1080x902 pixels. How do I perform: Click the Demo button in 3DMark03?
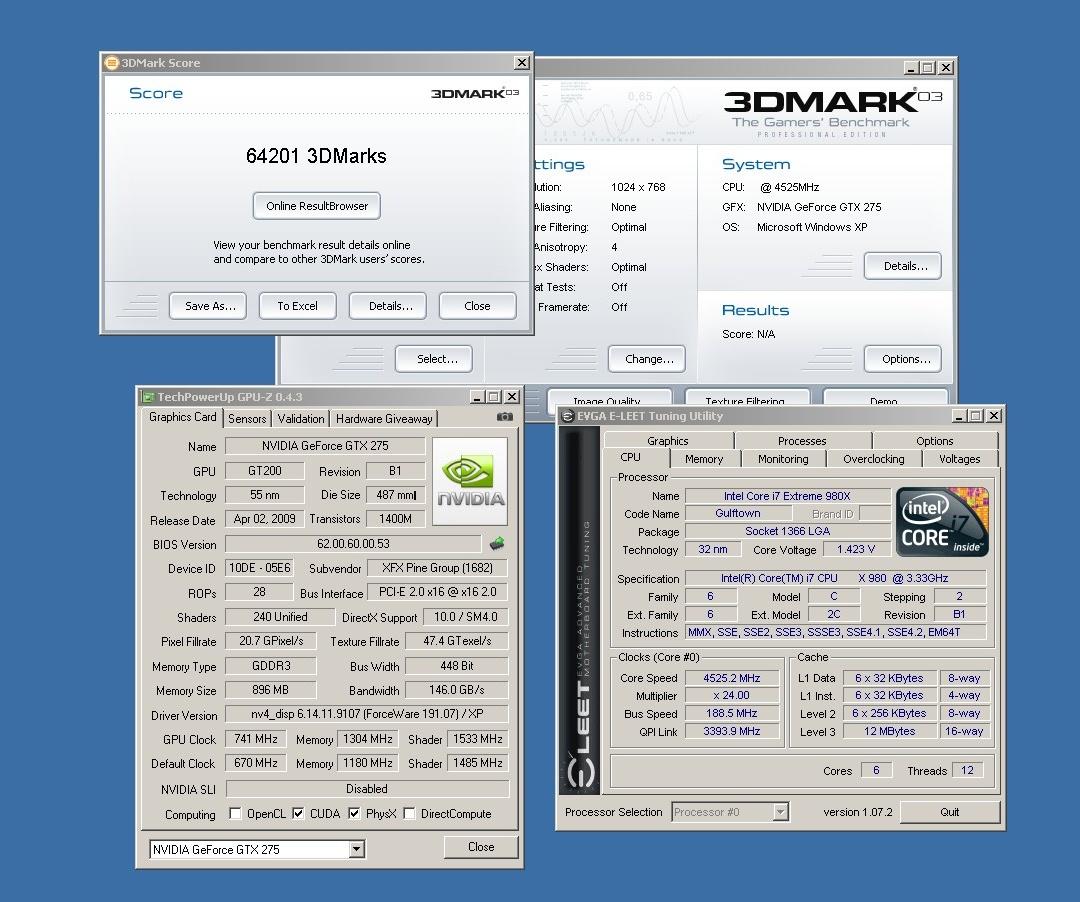tap(885, 399)
